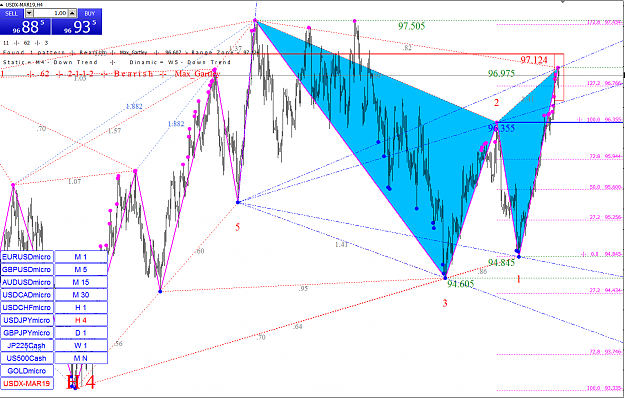625x398 pixels.
Task: Click the BUY one-click trading button
Action: point(90,14)
